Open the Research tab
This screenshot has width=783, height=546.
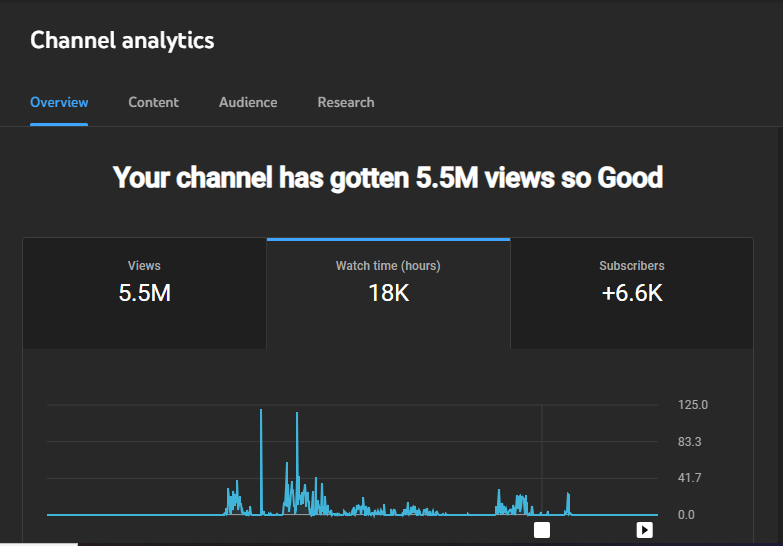[x=346, y=102]
